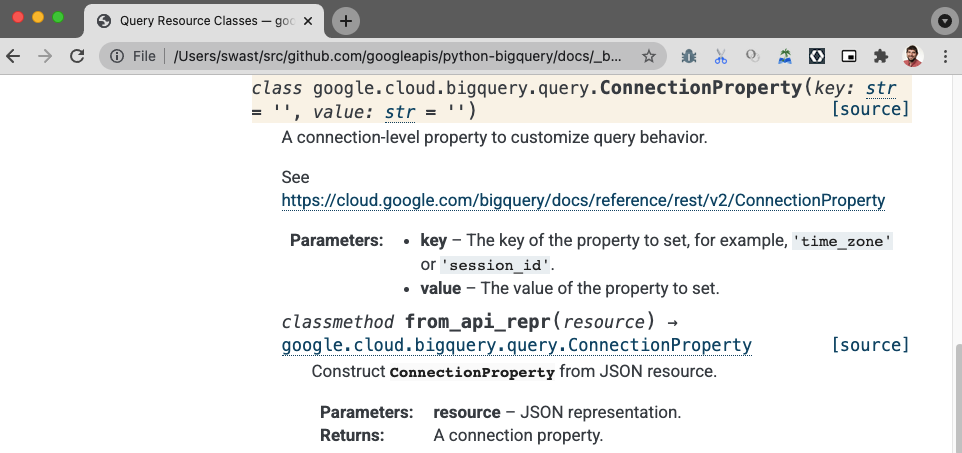The height and width of the screenshot is (453, 962).
Task: Go back with the browser back arrow
Action: click(x=13, y=56)
